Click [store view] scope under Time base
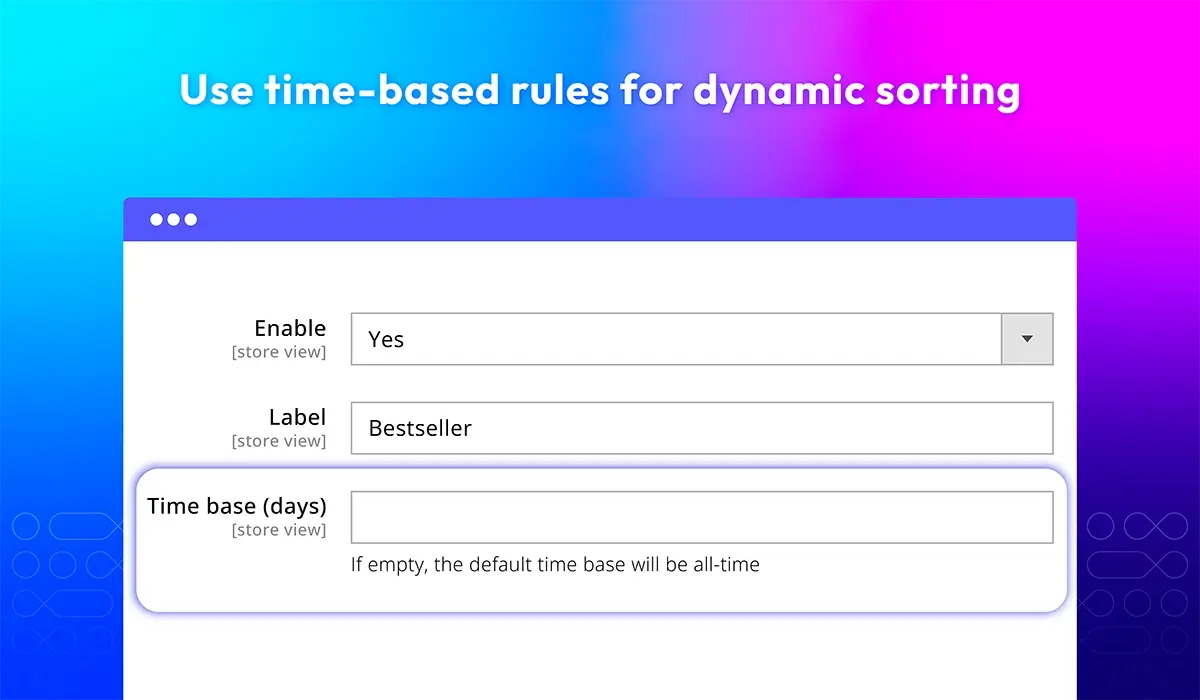1200x700 pixels. [x=279, y=530]
